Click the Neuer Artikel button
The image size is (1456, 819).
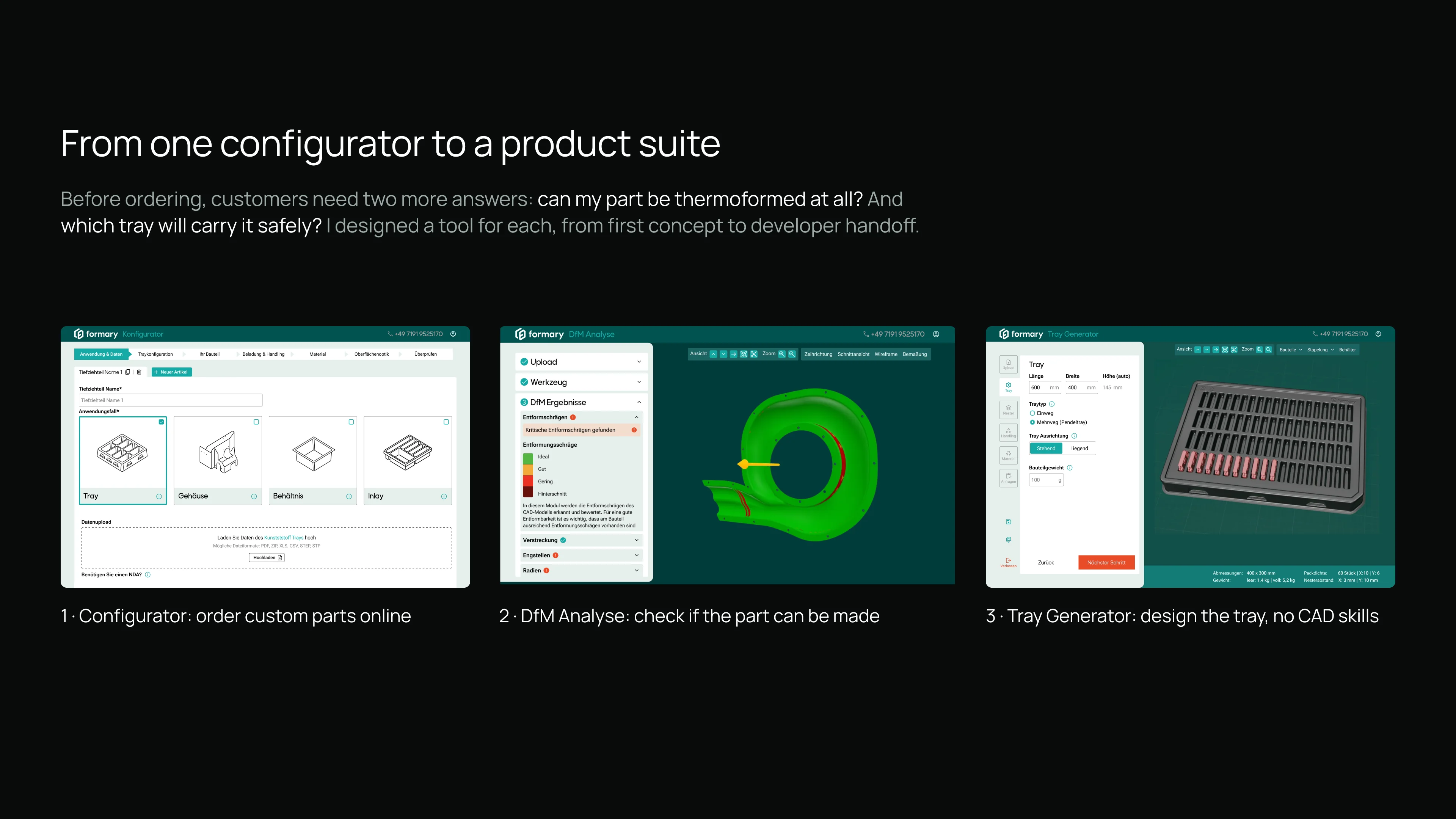point(172,372)
